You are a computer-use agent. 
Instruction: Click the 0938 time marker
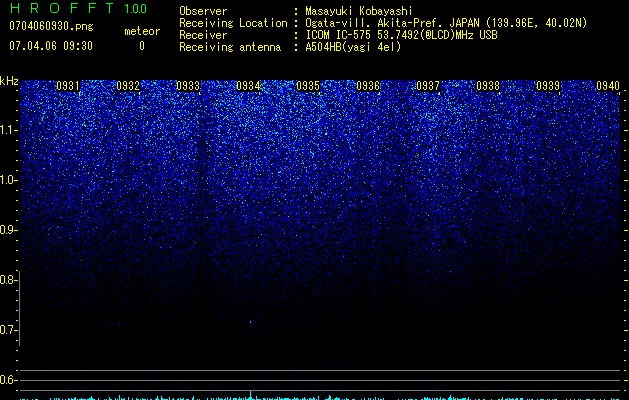[488, 86]
